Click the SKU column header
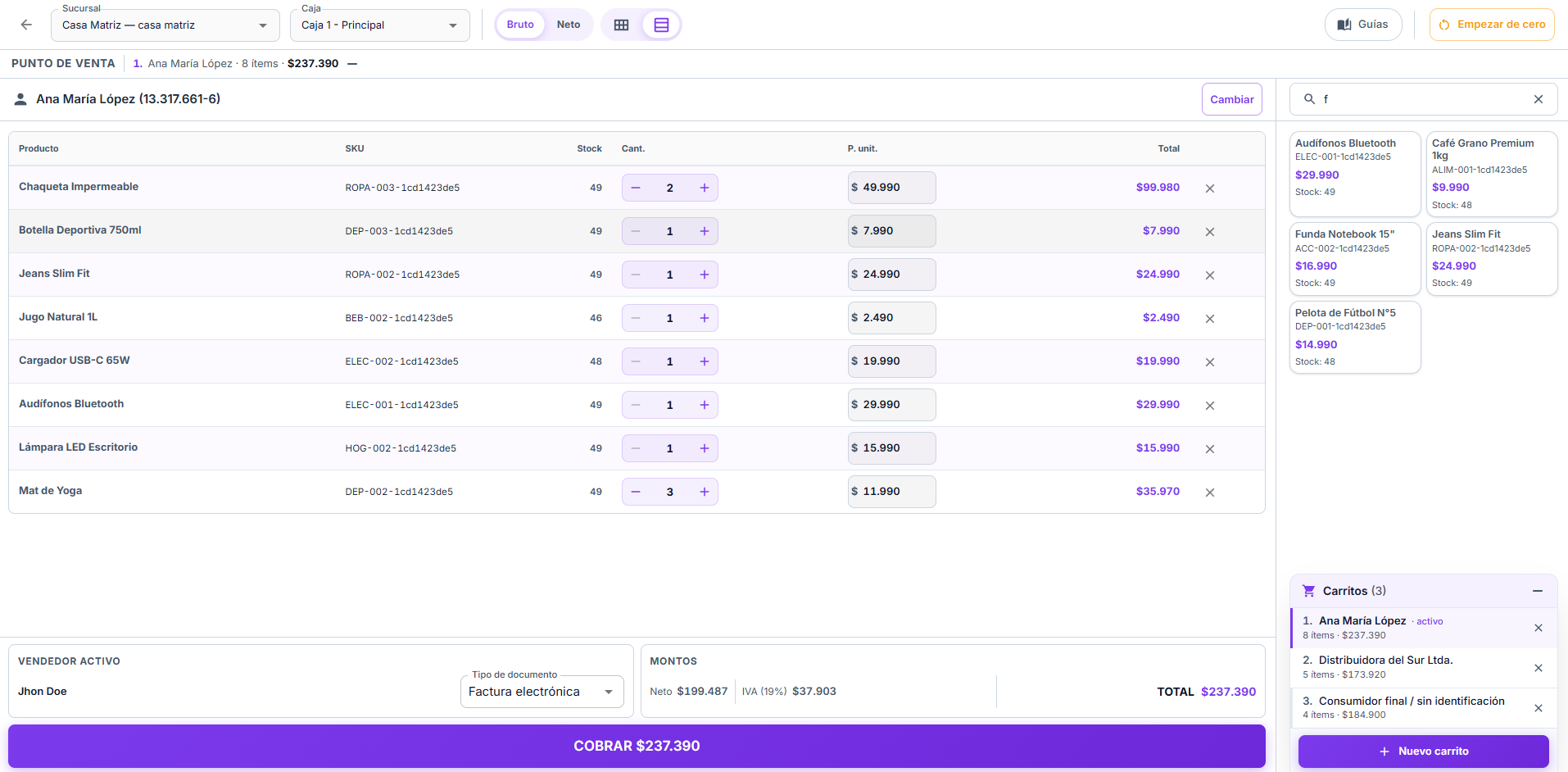Image resolution: width=1568 pixels, height=772 pixels. click(355, 149)
